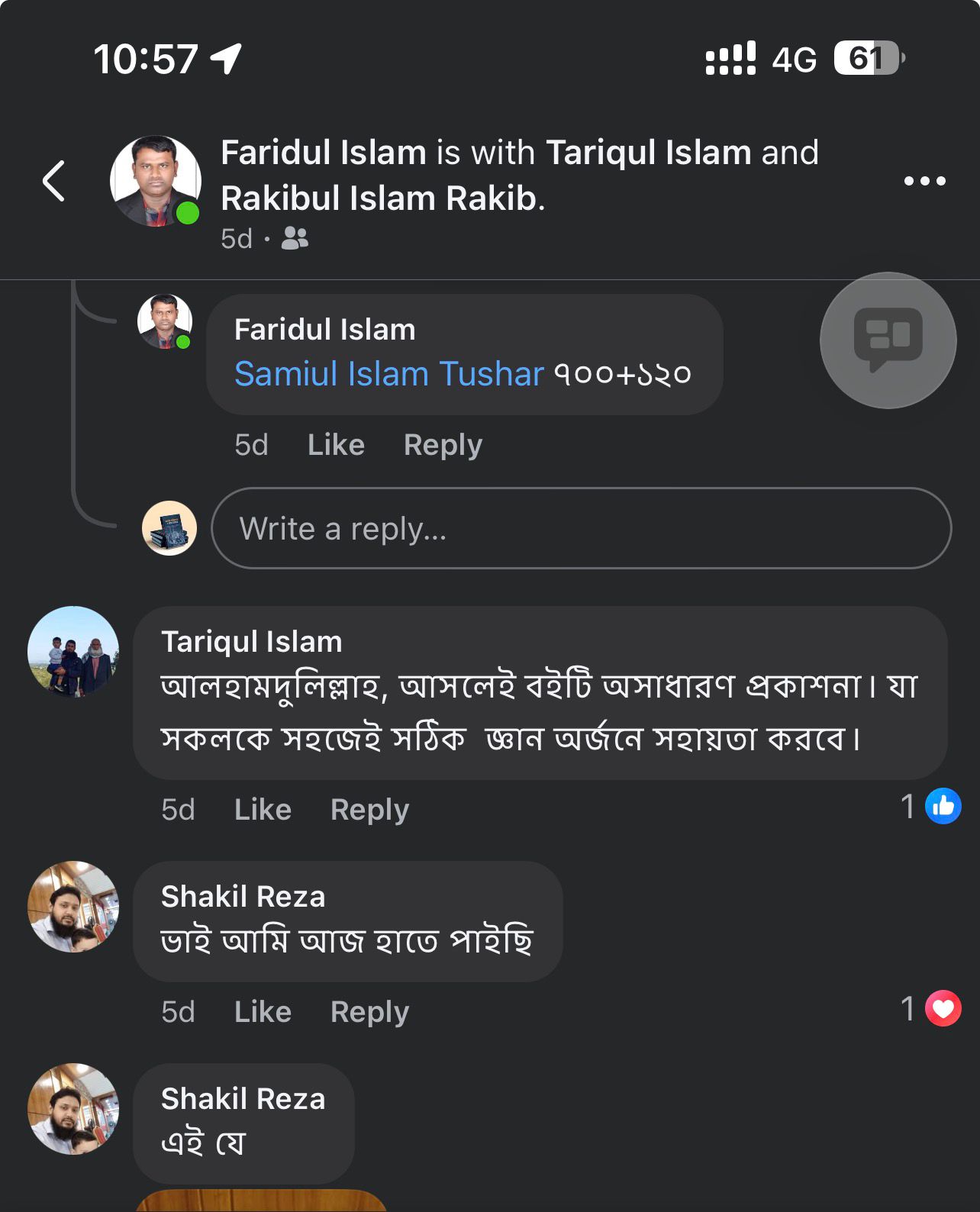
Task: Reply to Tariqul Islam's comment
Action: click(x=369, y=810)
